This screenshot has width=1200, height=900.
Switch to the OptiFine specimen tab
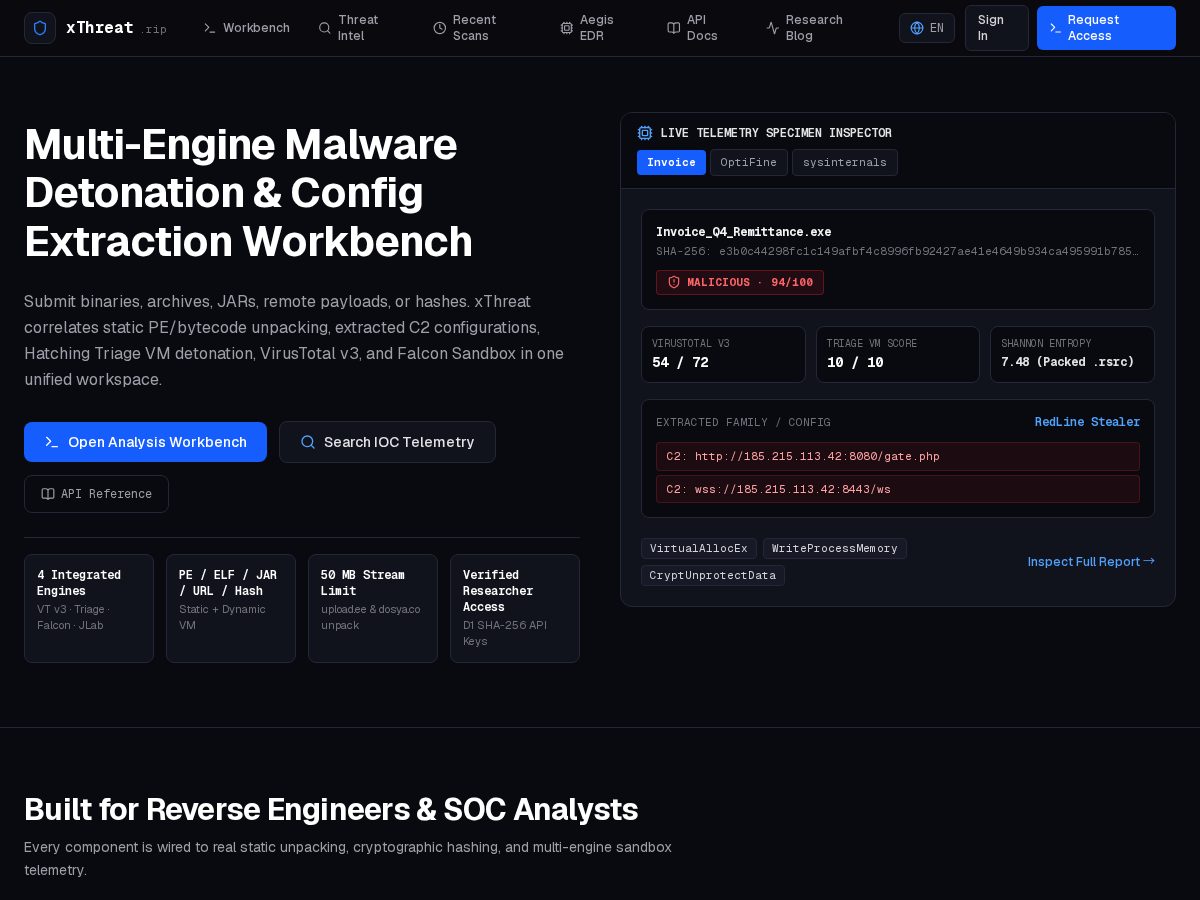pyautogui.click(x=748, y=162)
